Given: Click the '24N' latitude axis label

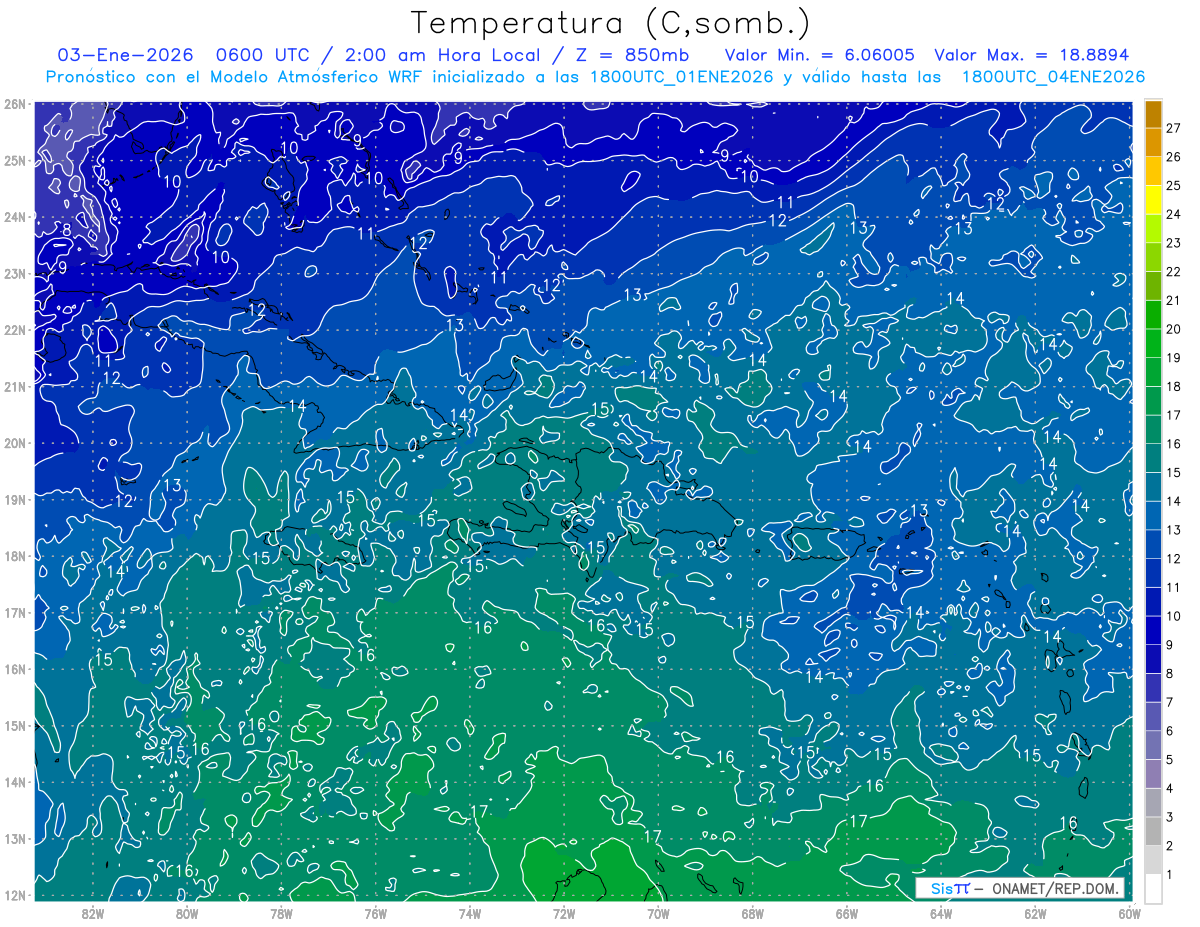Looking at the screenshot, I should pyautogui.click(x=14, y=217).
